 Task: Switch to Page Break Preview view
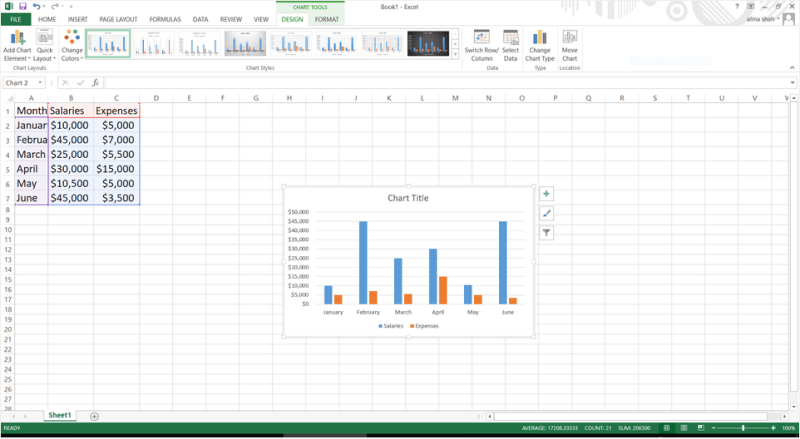[701, 428]
